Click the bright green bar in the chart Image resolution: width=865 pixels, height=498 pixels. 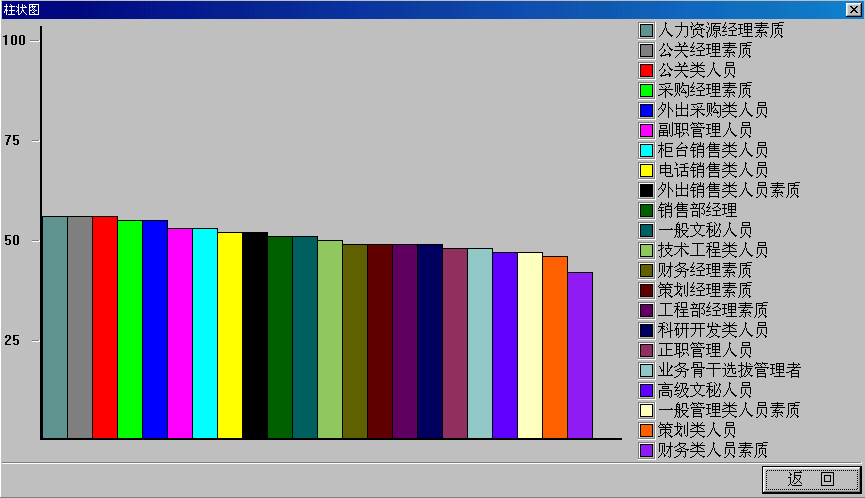[x=130, y=330]
